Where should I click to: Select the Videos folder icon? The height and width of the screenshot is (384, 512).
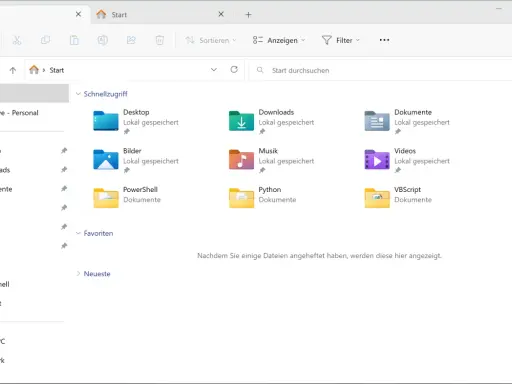377,159
